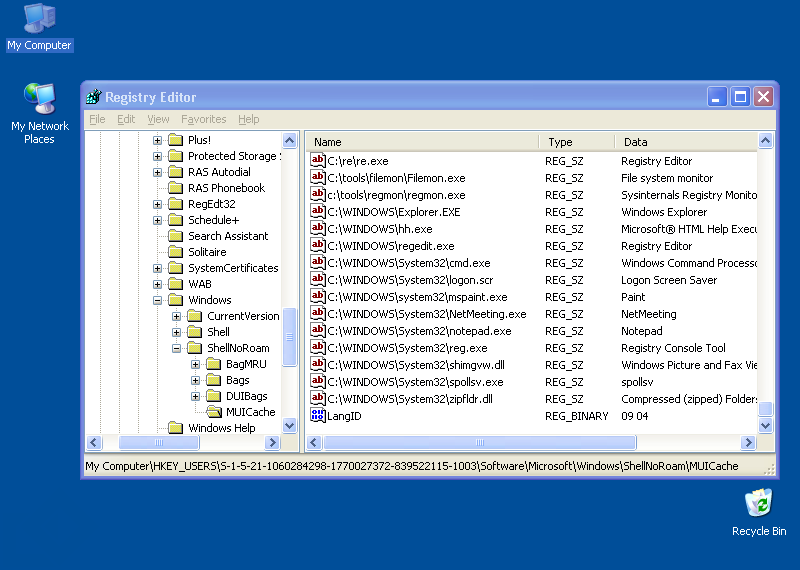The height and width of the screenshot is (570, 800).
Task: Click the tree pane scroll right arrow
Action: 272,442
